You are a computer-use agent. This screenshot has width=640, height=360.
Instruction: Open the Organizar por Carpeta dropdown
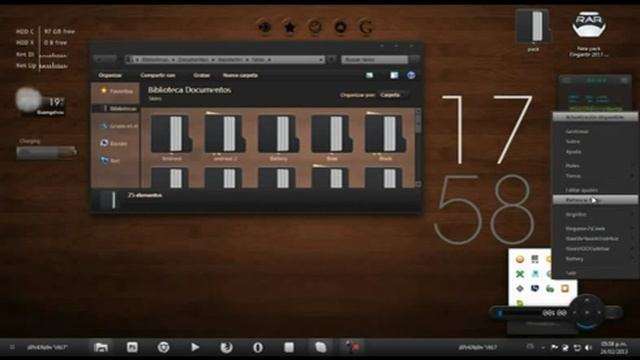(392, 95)
